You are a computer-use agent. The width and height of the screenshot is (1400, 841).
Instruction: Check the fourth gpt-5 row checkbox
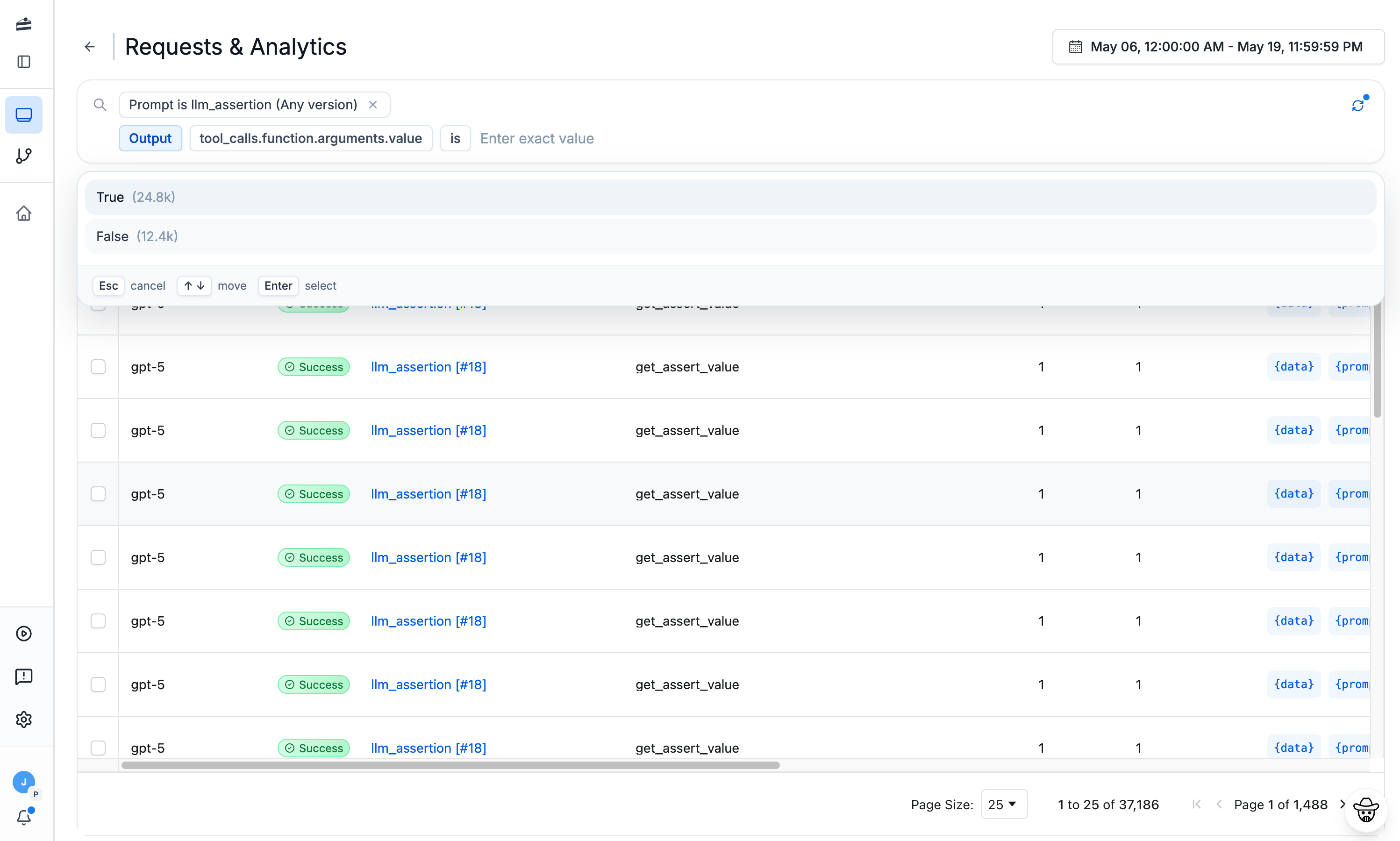pos(98,557)
